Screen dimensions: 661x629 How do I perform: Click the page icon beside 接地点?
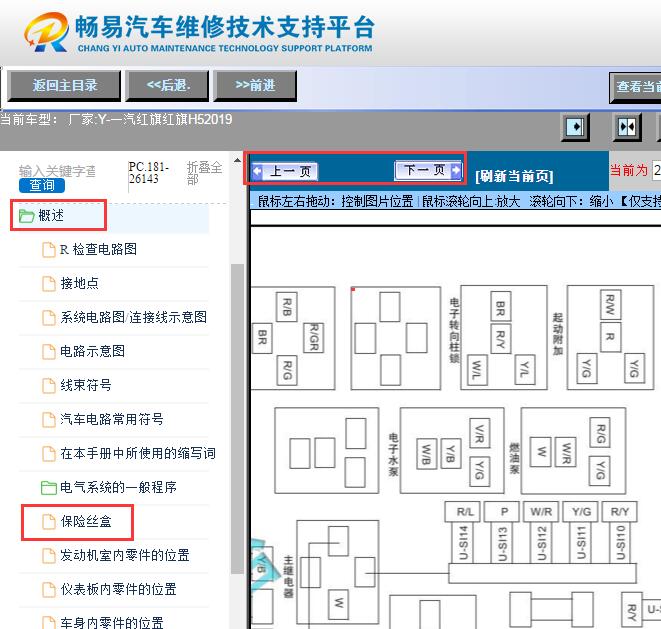[x=49, y=284]
